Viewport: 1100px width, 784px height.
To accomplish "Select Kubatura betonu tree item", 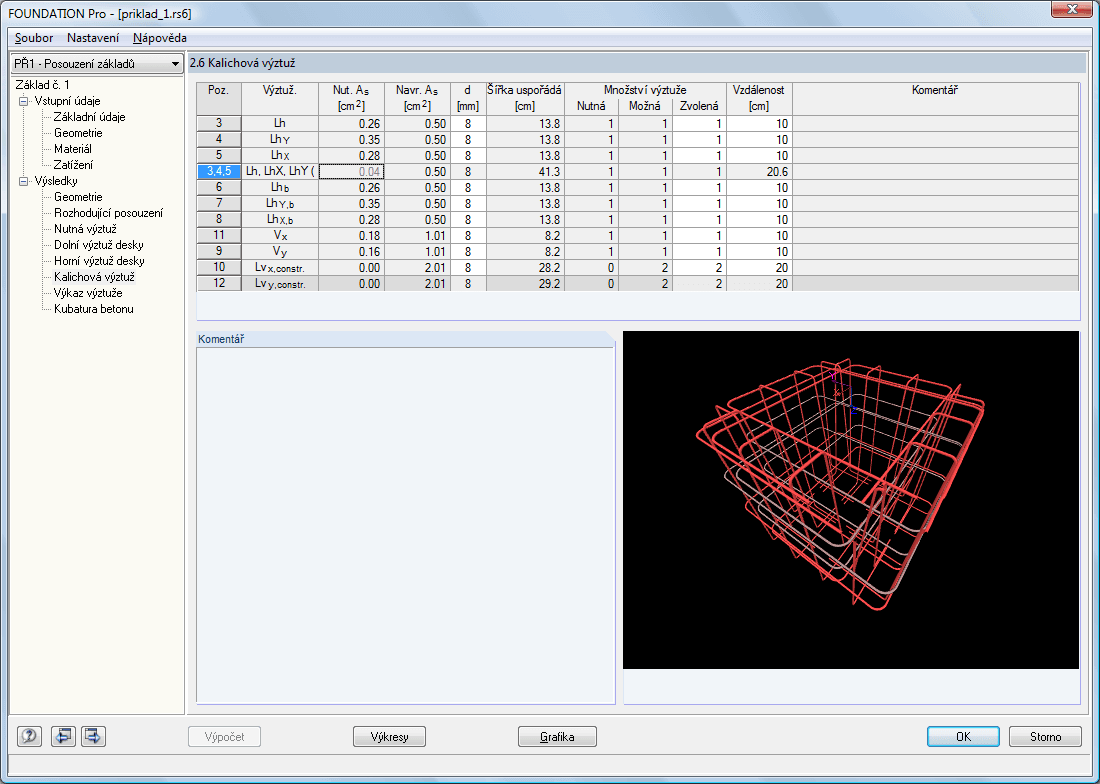I will (93, 309).
